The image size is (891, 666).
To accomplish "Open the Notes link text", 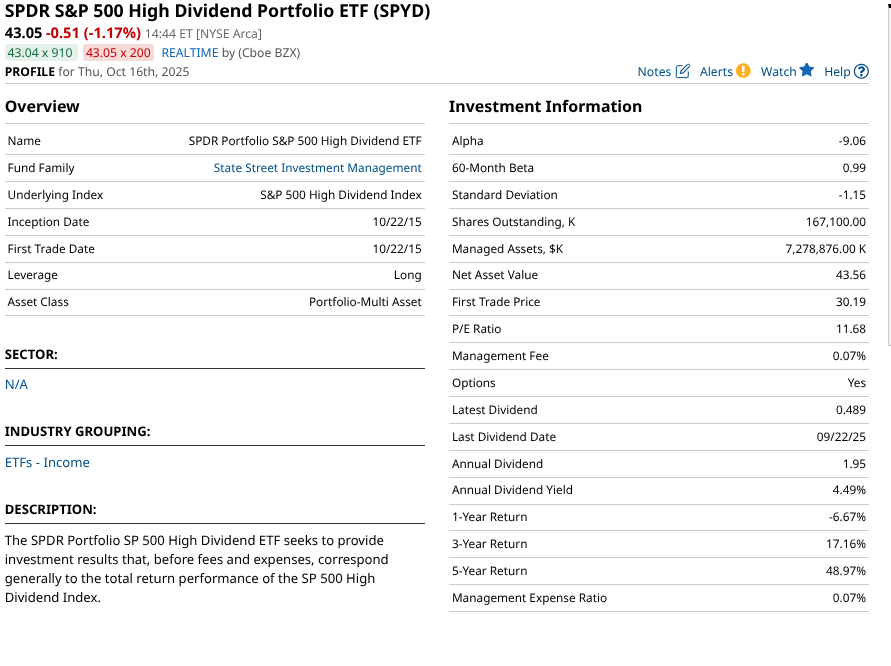I will pyautogui.click(x=654, y=72).
